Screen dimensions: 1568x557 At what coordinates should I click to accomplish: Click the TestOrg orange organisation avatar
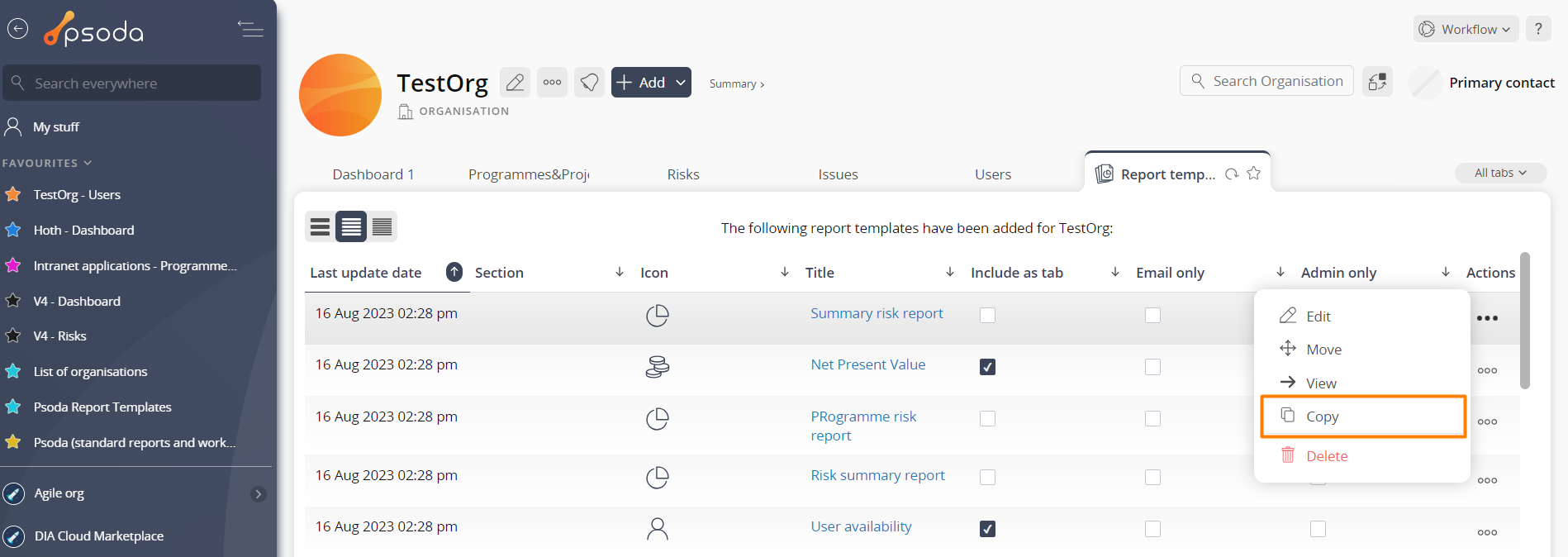340,95
